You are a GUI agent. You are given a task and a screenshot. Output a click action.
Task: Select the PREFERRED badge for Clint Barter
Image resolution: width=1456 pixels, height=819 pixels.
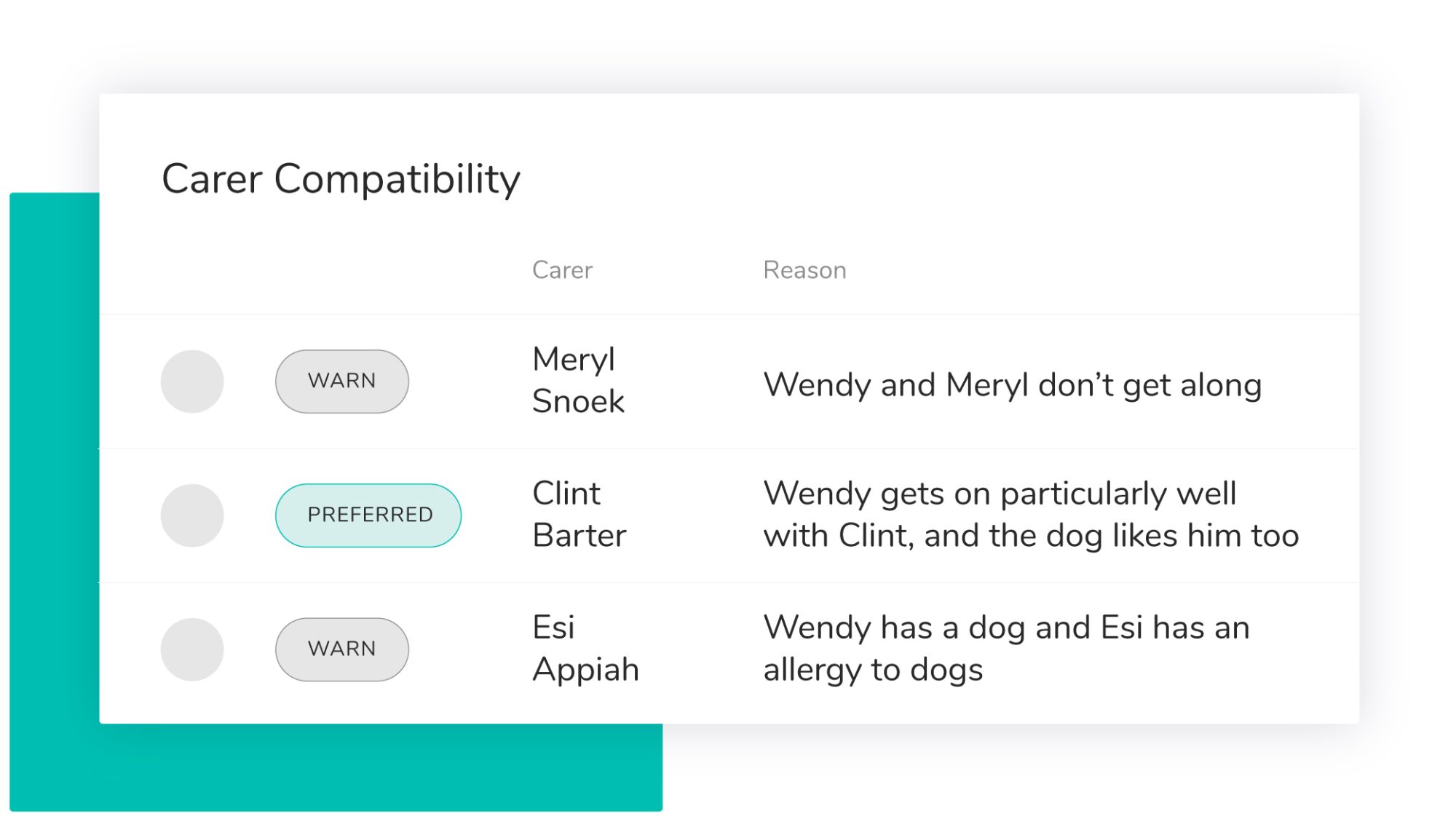(368, 515)
